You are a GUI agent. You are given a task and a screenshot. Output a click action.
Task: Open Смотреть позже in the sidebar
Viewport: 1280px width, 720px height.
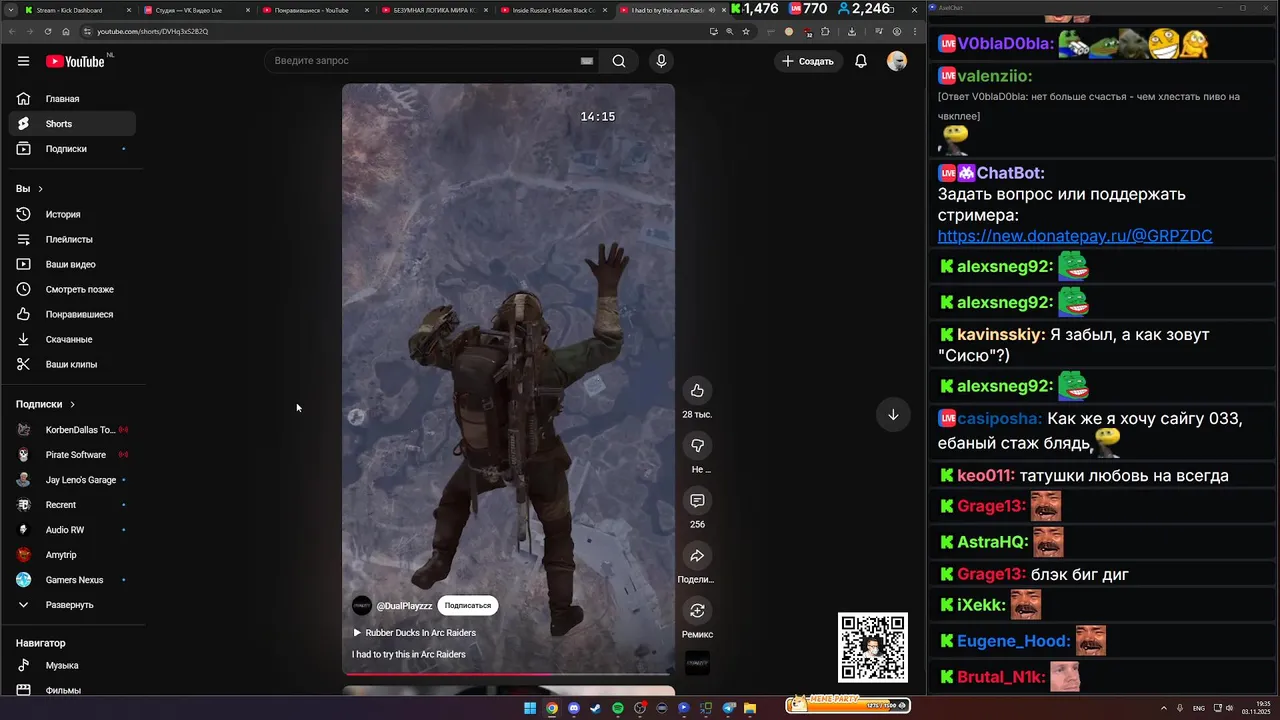tap(72, 289)
